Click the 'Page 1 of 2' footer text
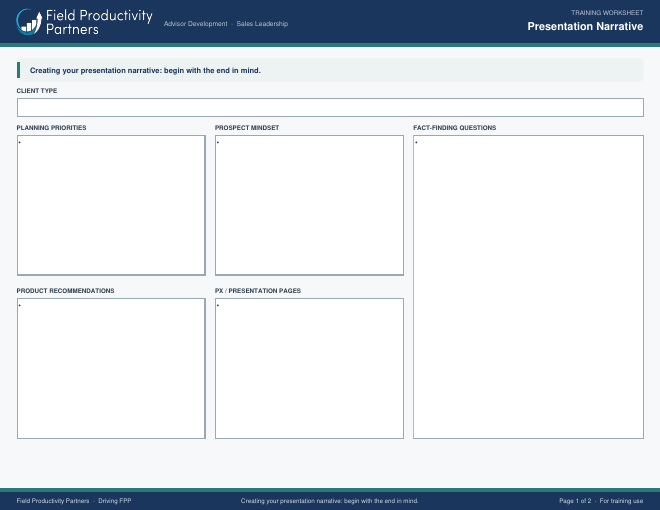660x510 pixels. pos(575,501)
